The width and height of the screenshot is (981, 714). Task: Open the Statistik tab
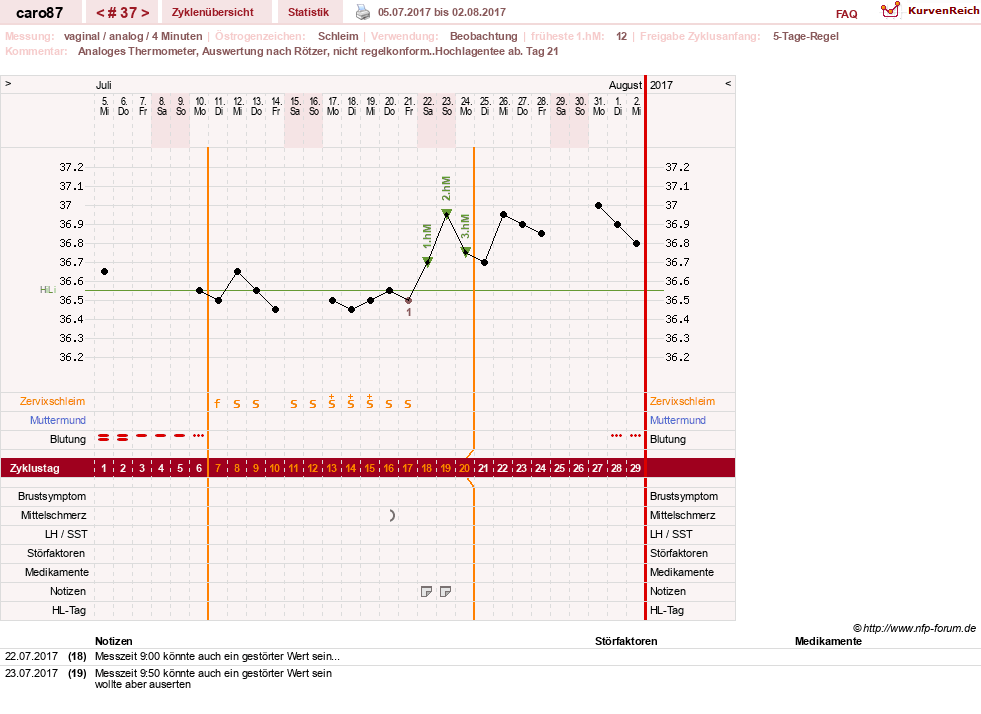(308, 12)
